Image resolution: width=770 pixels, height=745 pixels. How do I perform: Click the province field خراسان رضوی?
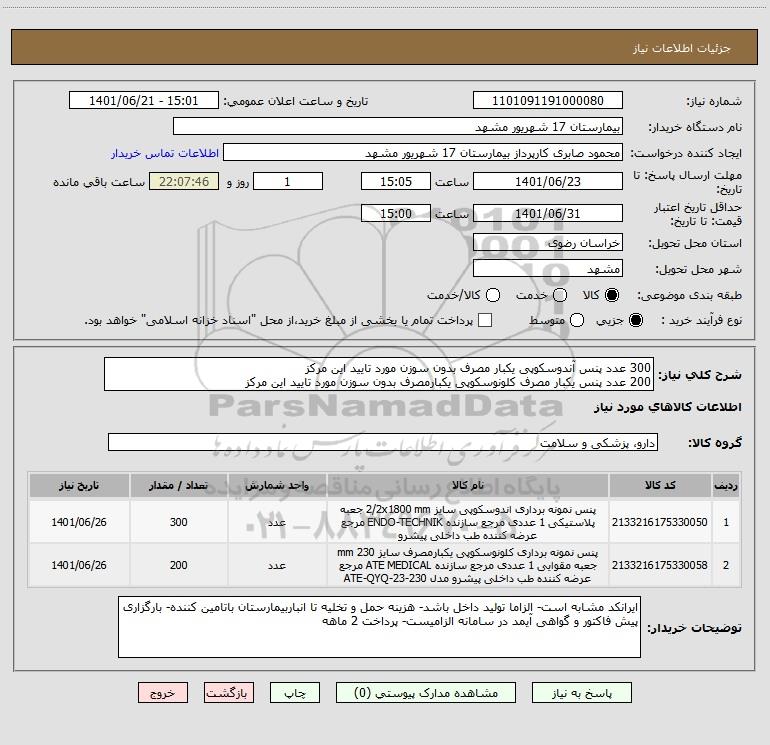coord(548,243)
